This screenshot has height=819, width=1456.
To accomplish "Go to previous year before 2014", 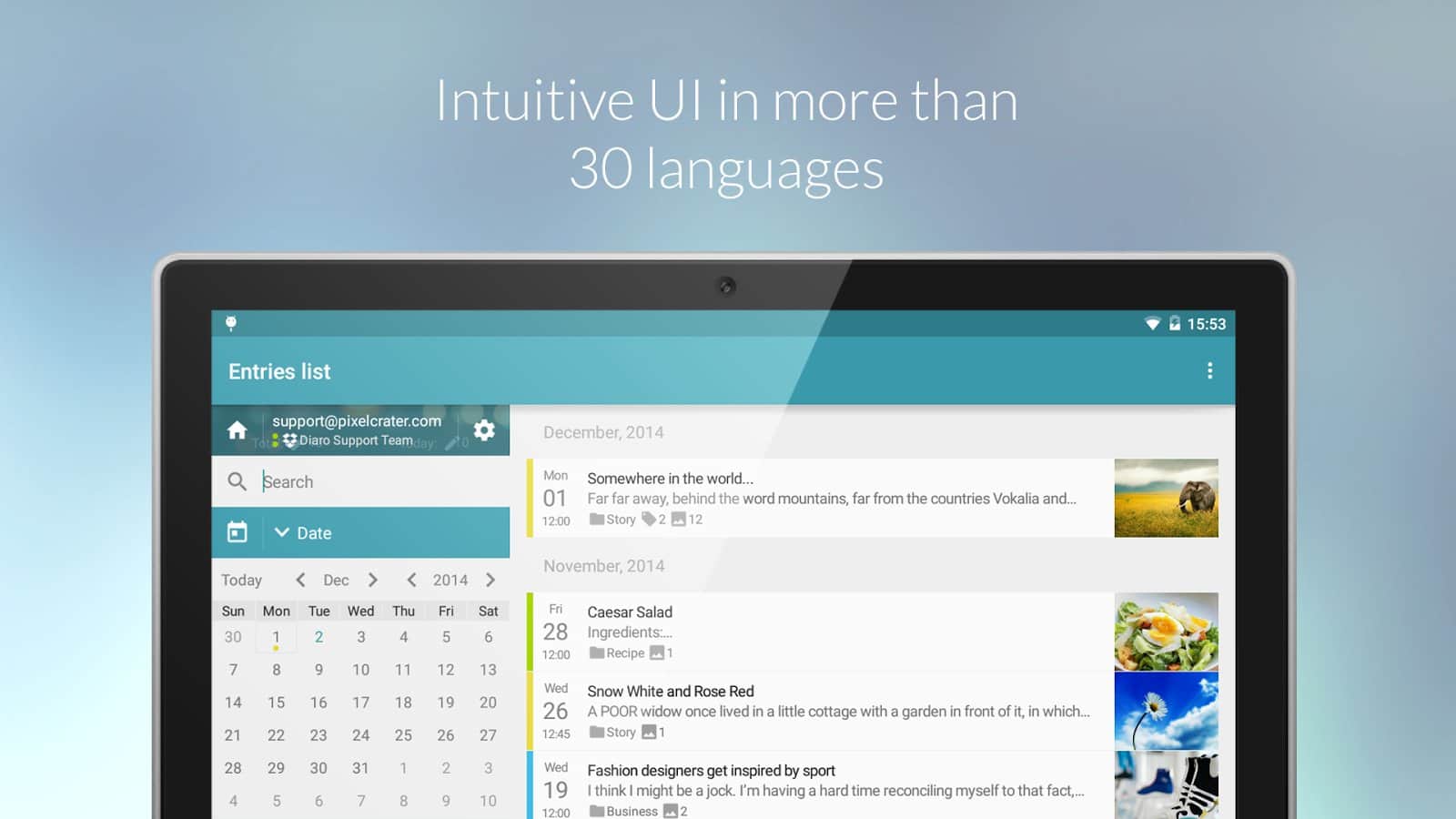I will click(411, 580).
